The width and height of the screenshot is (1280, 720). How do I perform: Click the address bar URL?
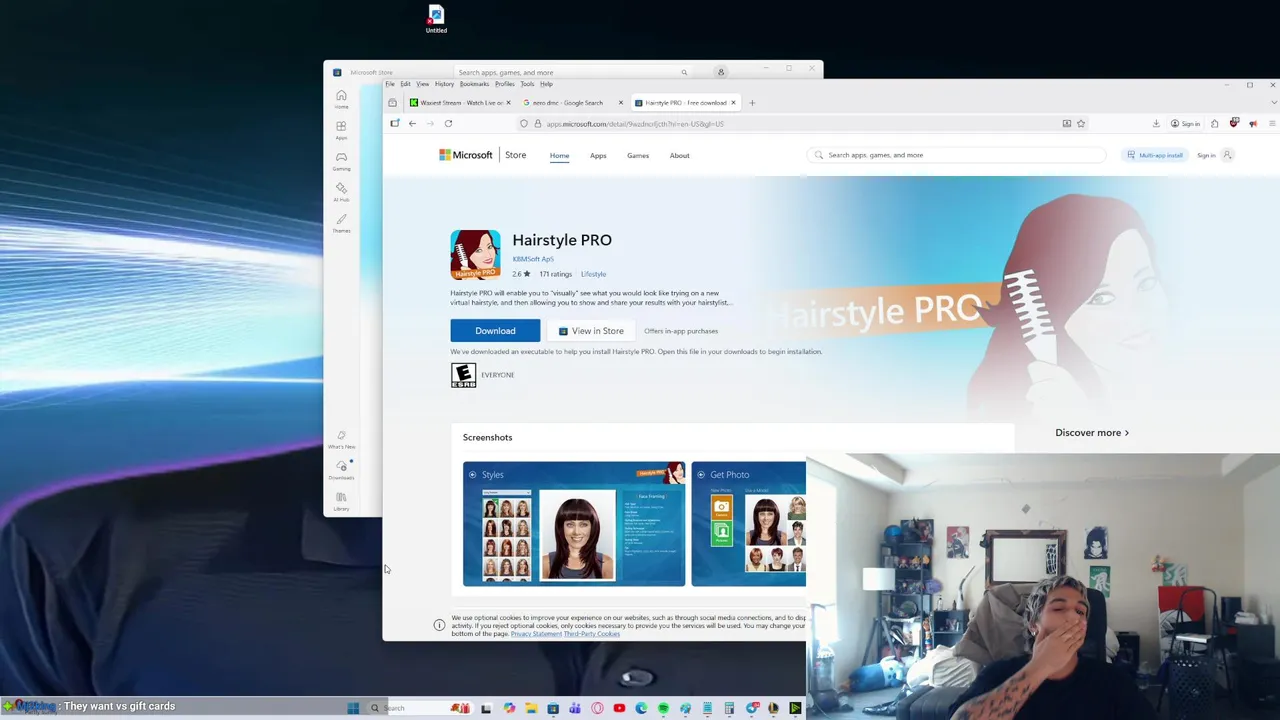click(x=634, y=124)
